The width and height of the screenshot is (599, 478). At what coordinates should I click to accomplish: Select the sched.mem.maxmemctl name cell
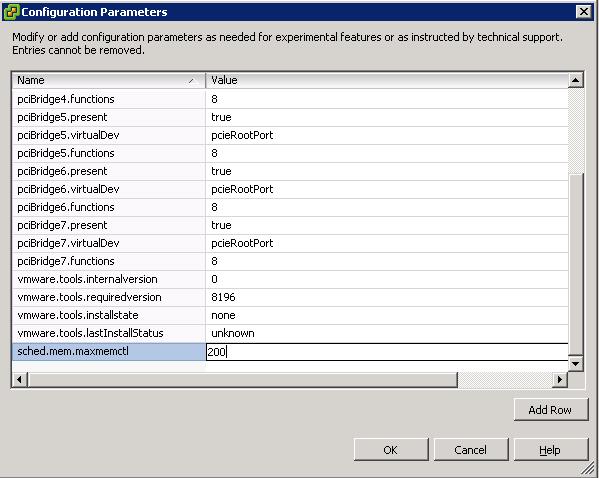[x=108, y=352]
